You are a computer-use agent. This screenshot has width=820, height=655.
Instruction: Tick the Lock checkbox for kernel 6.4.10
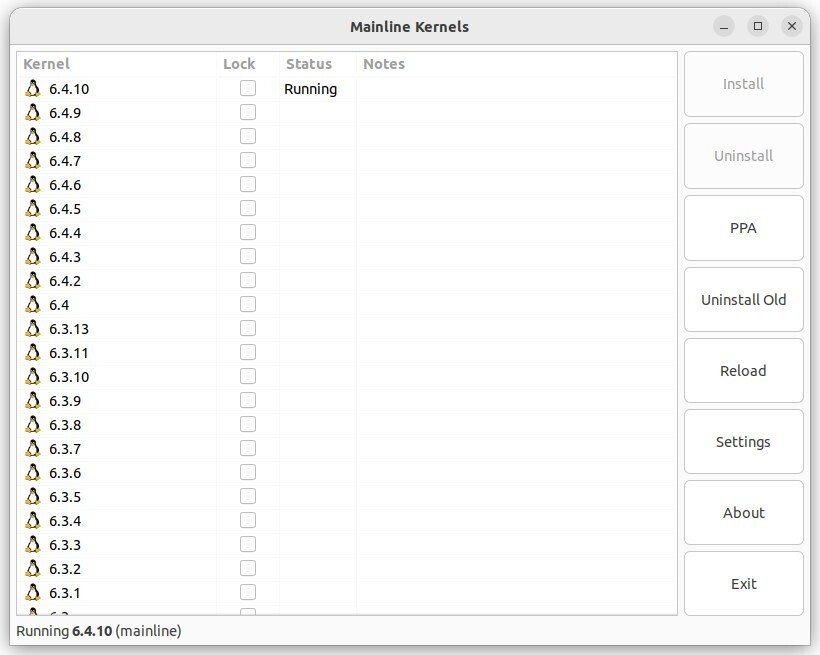(x=248, y=88)
